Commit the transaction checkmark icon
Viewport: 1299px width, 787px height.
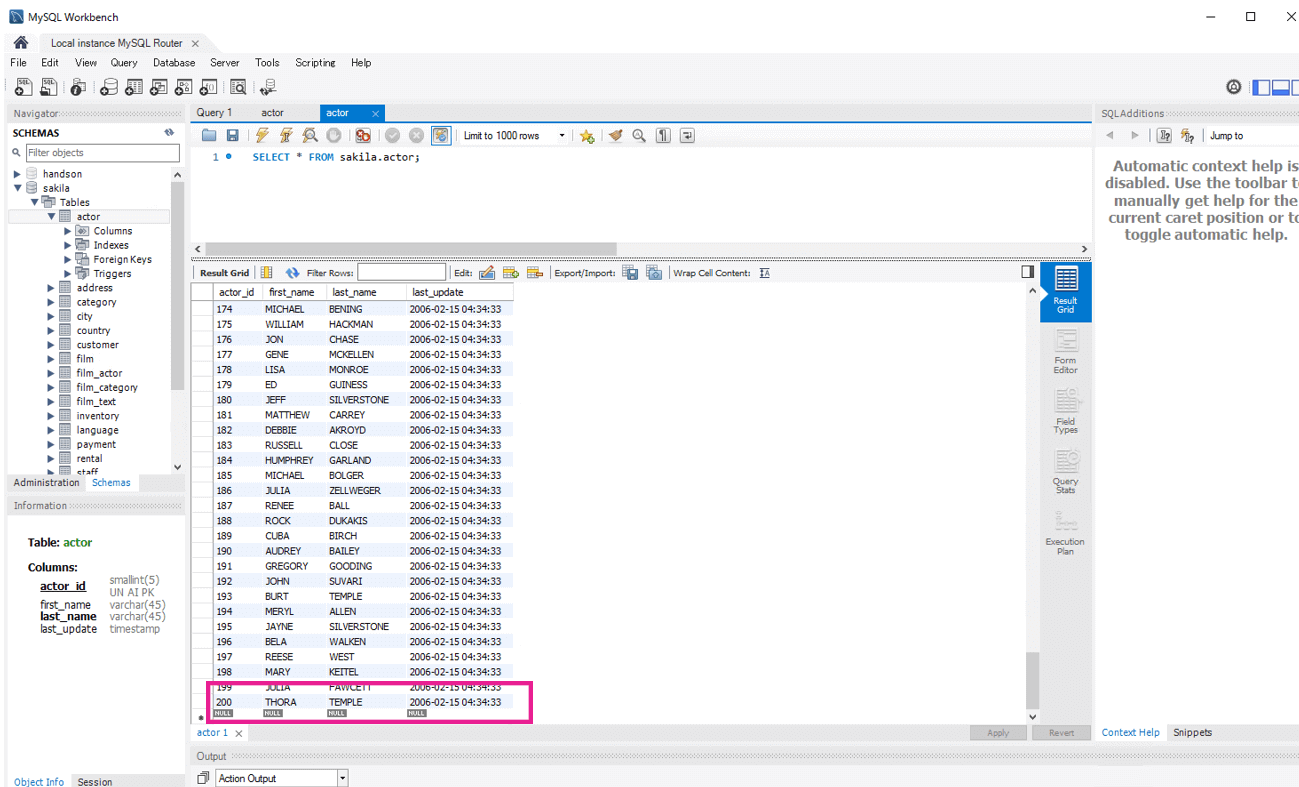(393, 136)
